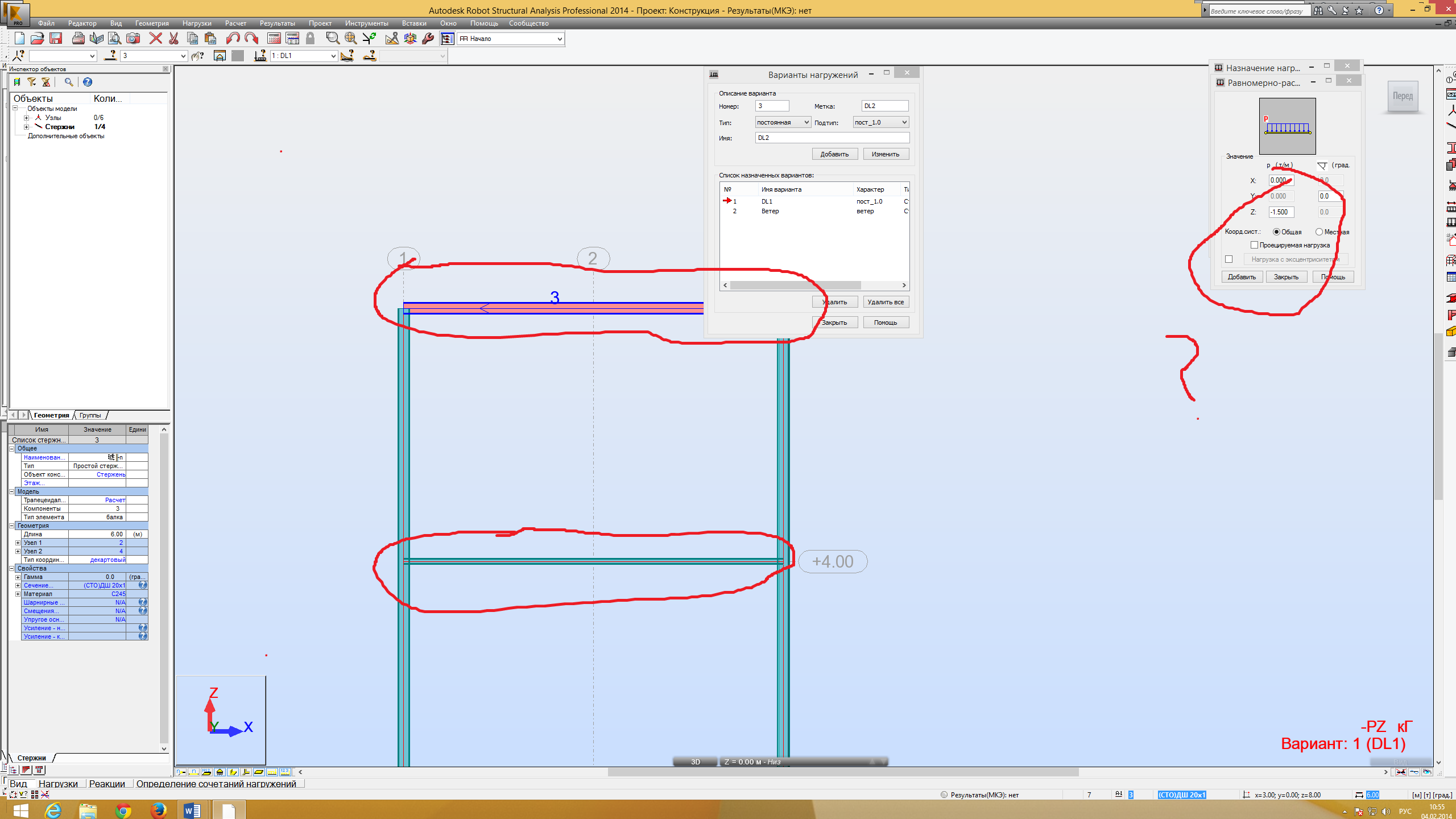Switch to the Группы tab
The height and width of the screenshot is (819, 1456).
90,415
